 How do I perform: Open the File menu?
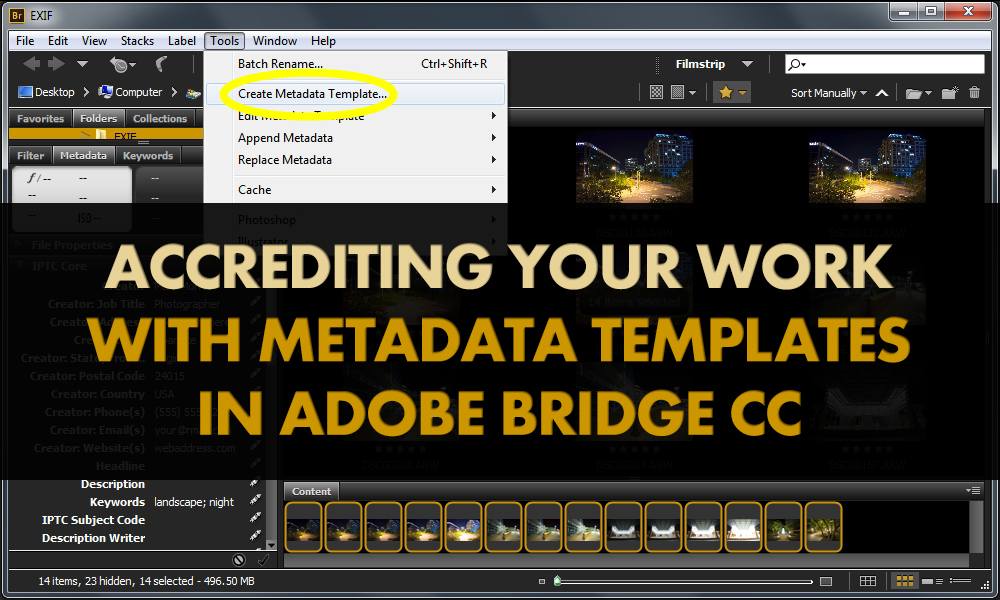(25, 41)
